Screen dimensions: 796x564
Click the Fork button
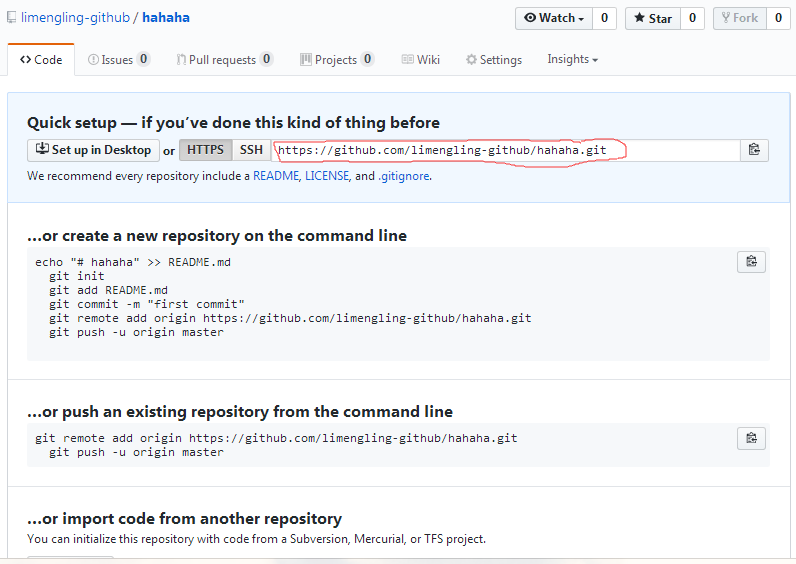[x=738, y=18]
